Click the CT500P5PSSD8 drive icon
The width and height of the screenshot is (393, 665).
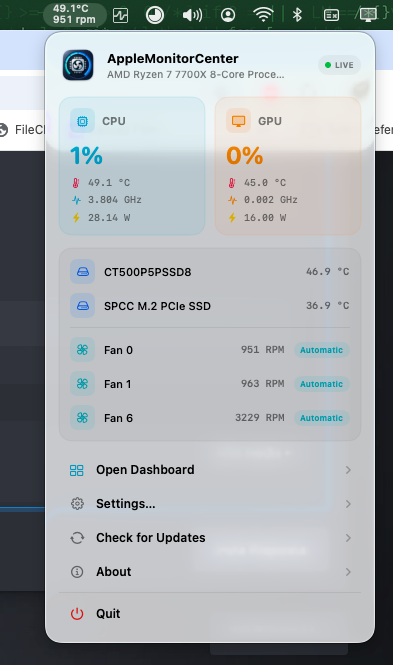(x=83, y=271)
